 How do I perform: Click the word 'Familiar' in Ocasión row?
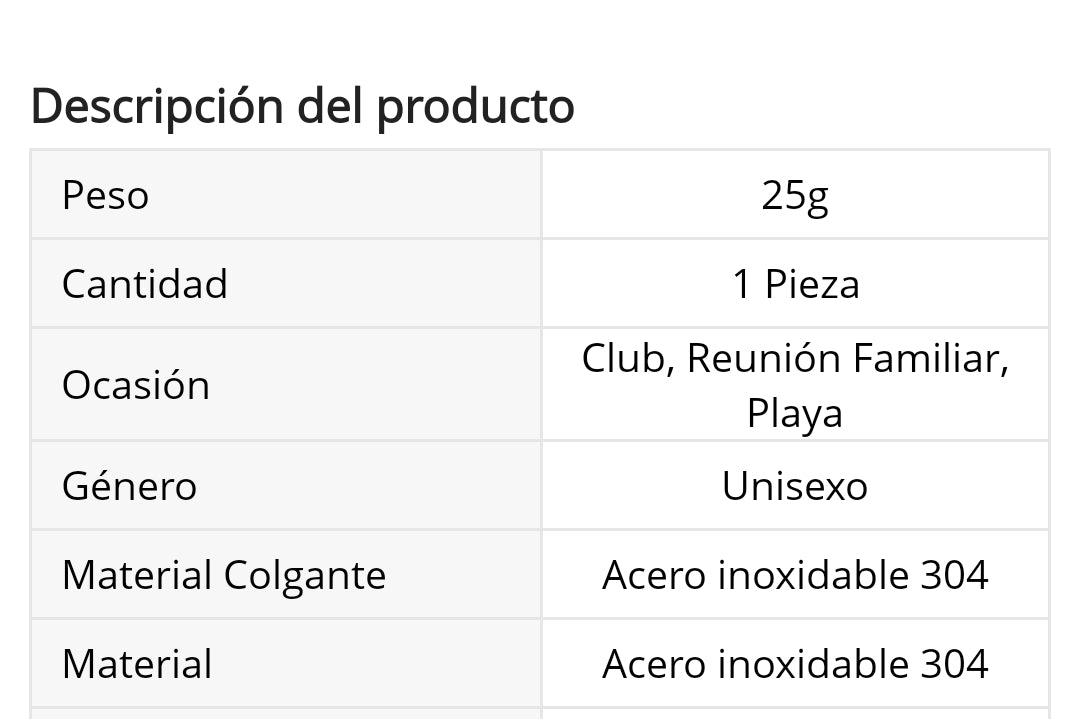926,358
